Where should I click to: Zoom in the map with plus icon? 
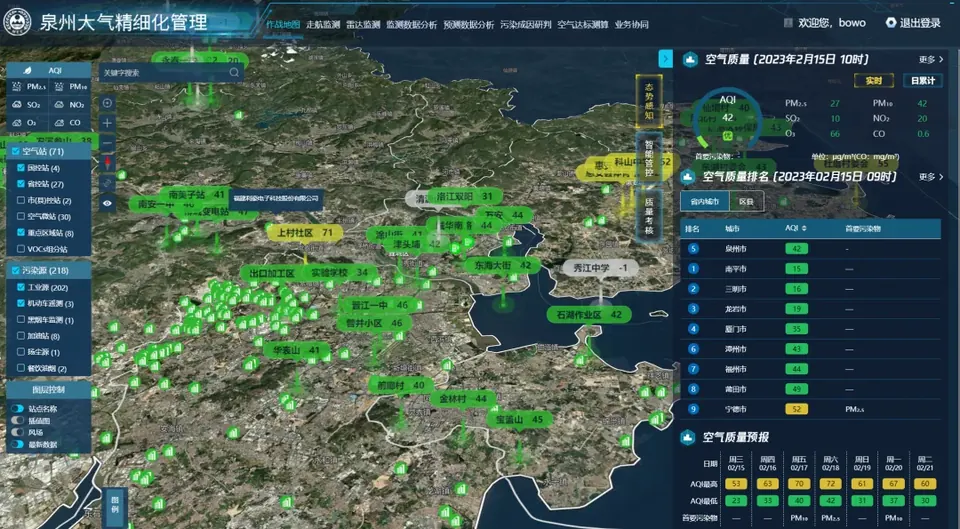click(108, 123)
